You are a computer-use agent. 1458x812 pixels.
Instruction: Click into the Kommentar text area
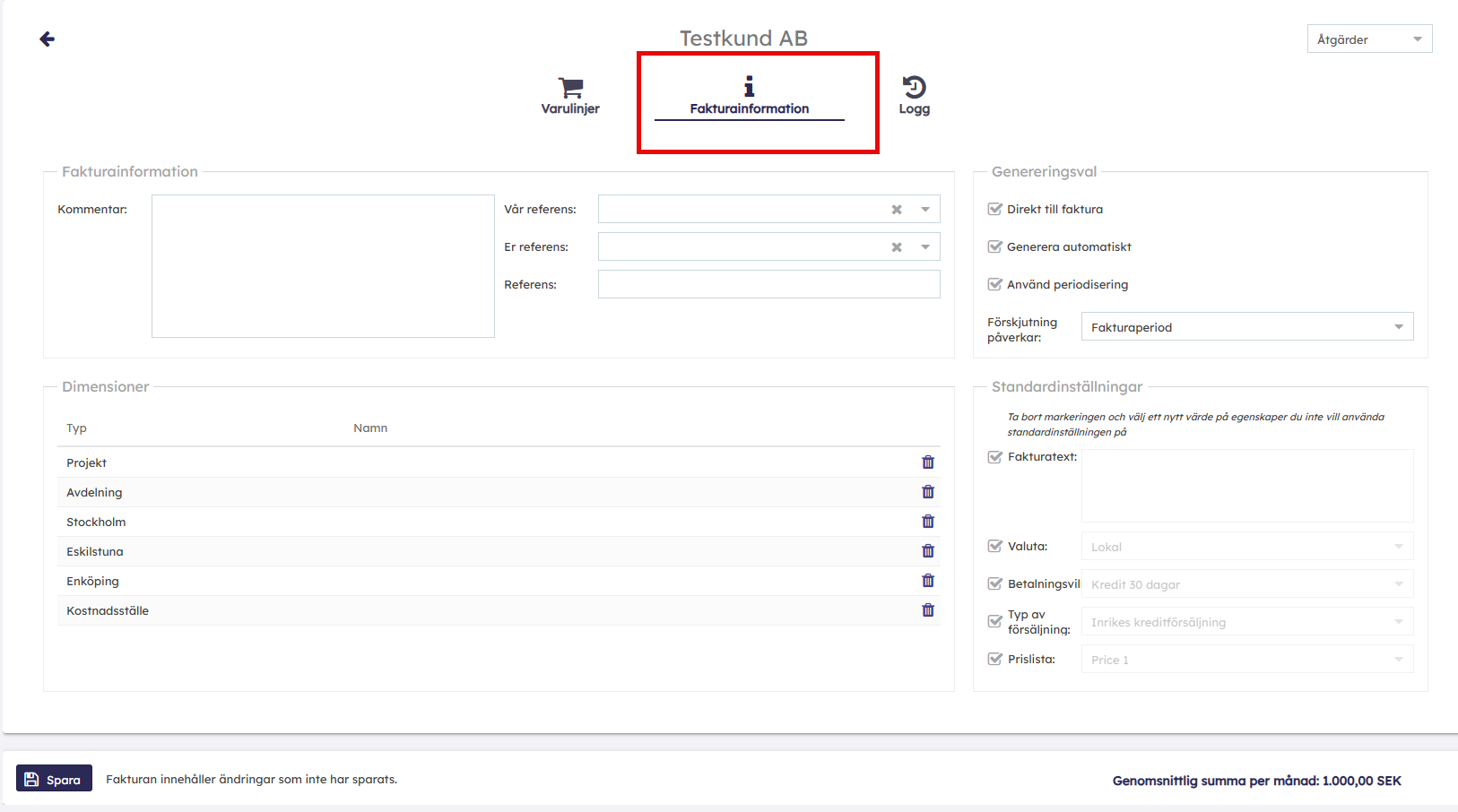[x=323, y=266]
